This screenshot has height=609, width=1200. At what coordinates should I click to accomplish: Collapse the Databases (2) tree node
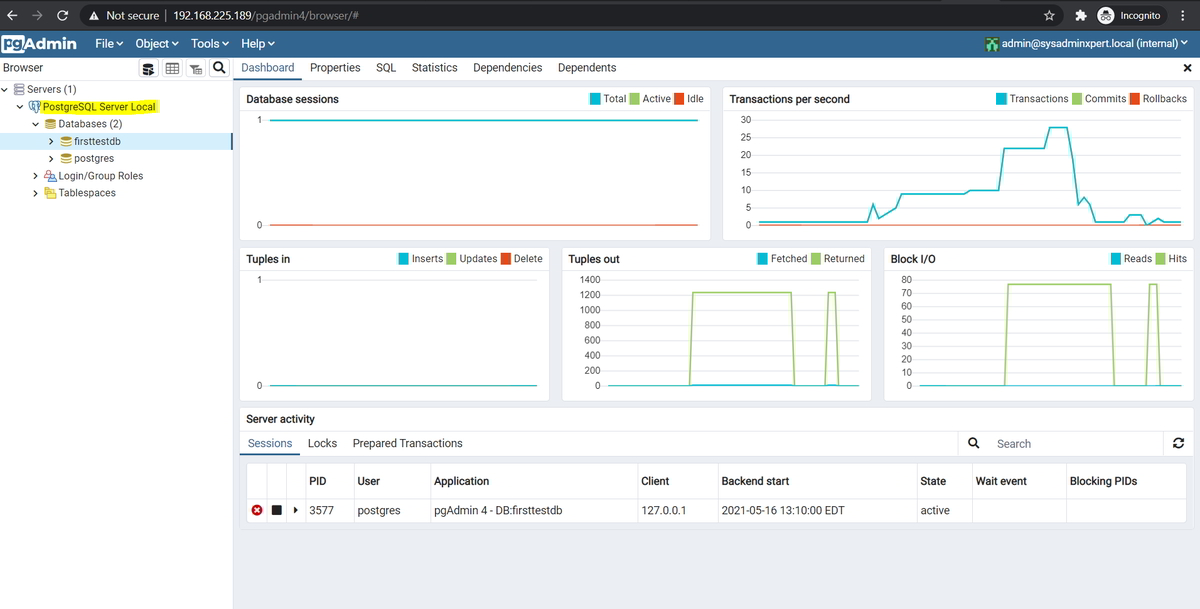[x=36, y=124]
